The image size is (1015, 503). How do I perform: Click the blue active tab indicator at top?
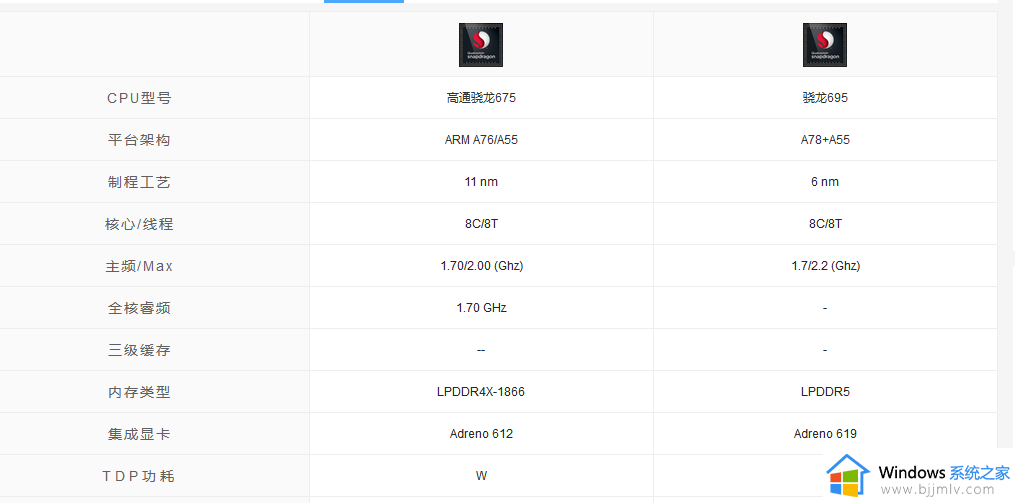(364, 1)
